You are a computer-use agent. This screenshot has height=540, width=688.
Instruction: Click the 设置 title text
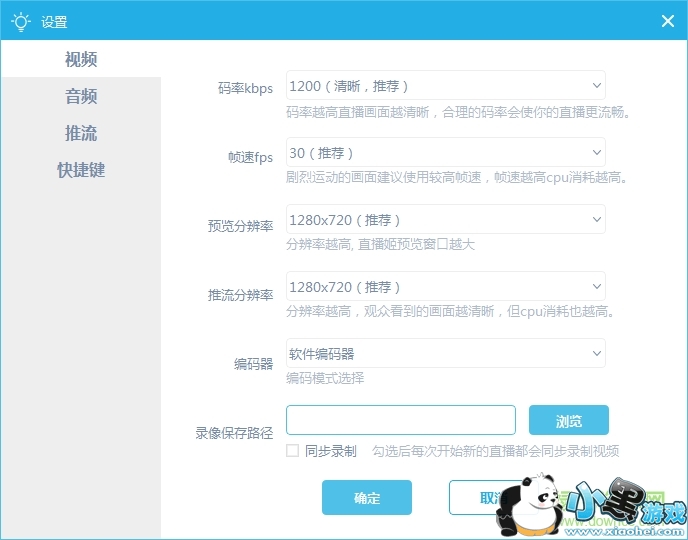click(54, 22)
